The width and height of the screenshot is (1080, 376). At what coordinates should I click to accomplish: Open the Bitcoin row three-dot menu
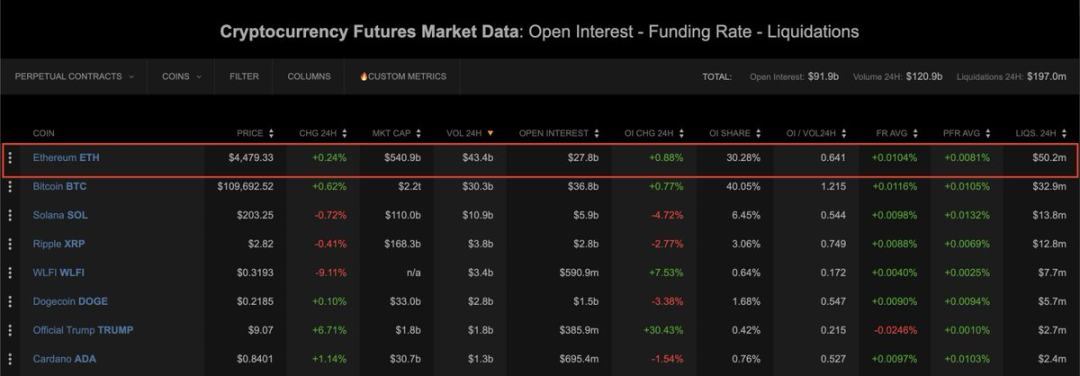10,187
